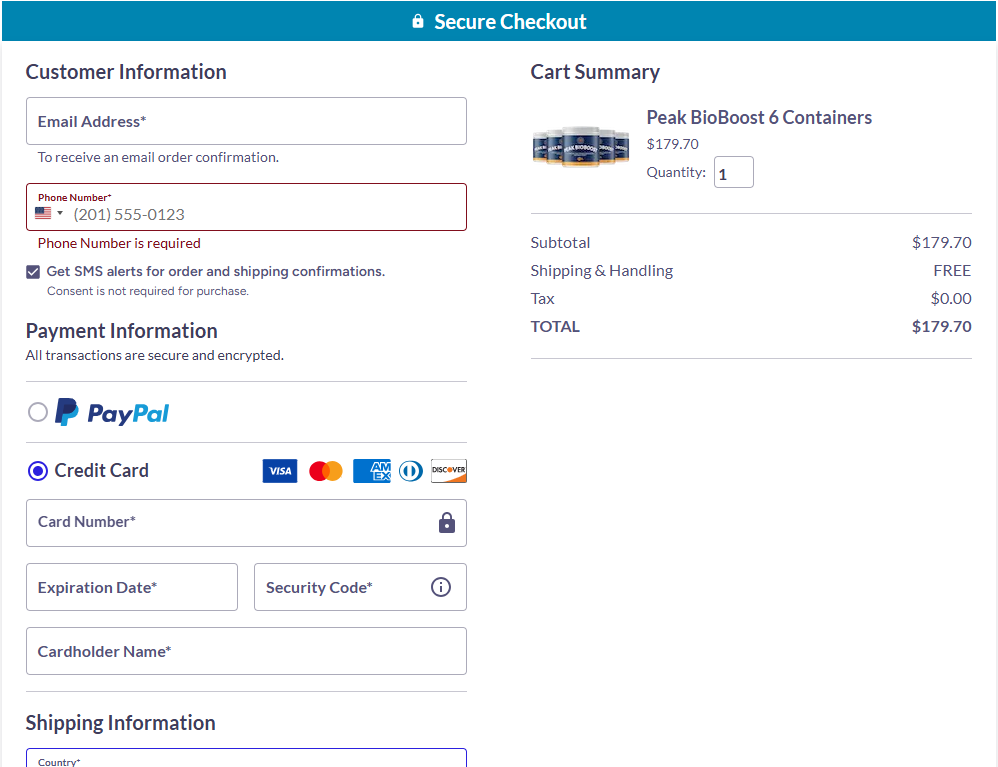Click the American Express icon
This screenshot has height=767, width=998.
pos(372,471)
